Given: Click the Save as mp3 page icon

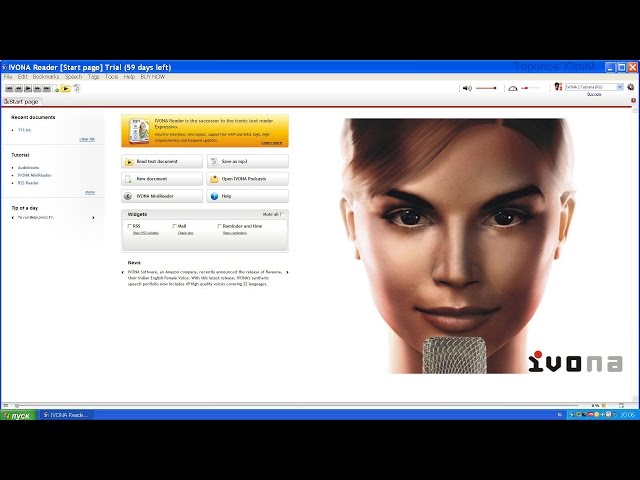Looking at the screenshot, I should coord(214,162).
